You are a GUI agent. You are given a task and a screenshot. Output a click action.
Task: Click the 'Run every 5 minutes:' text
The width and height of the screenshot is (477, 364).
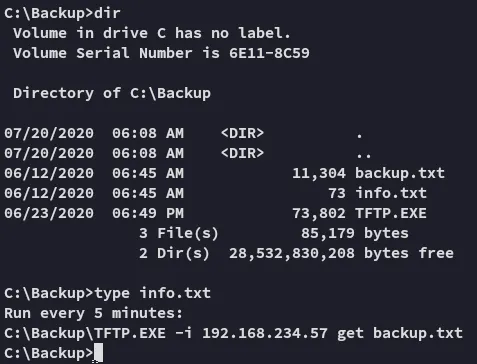pos(94,313)
